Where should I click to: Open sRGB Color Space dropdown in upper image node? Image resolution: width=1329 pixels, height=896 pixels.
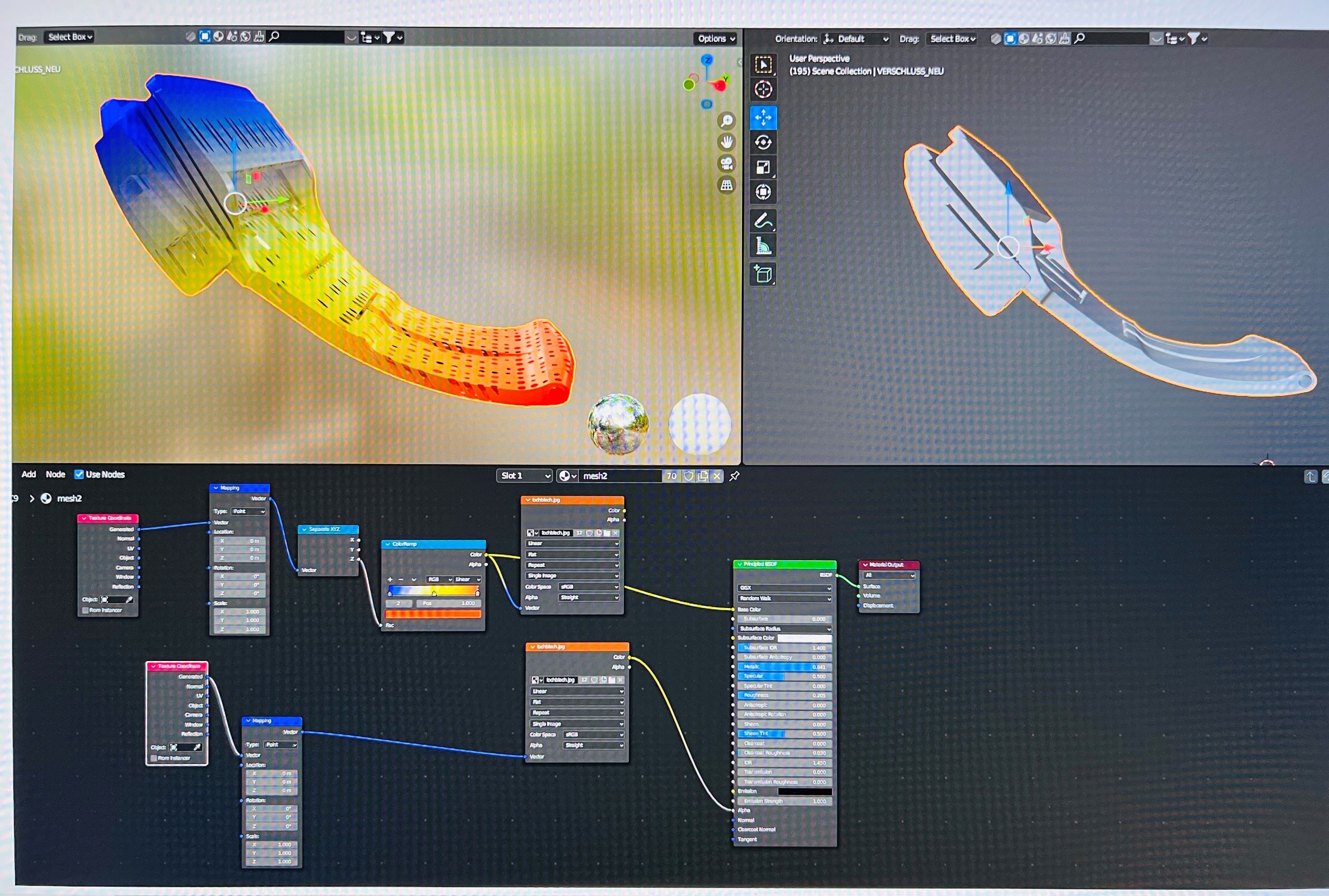[589, 587]
